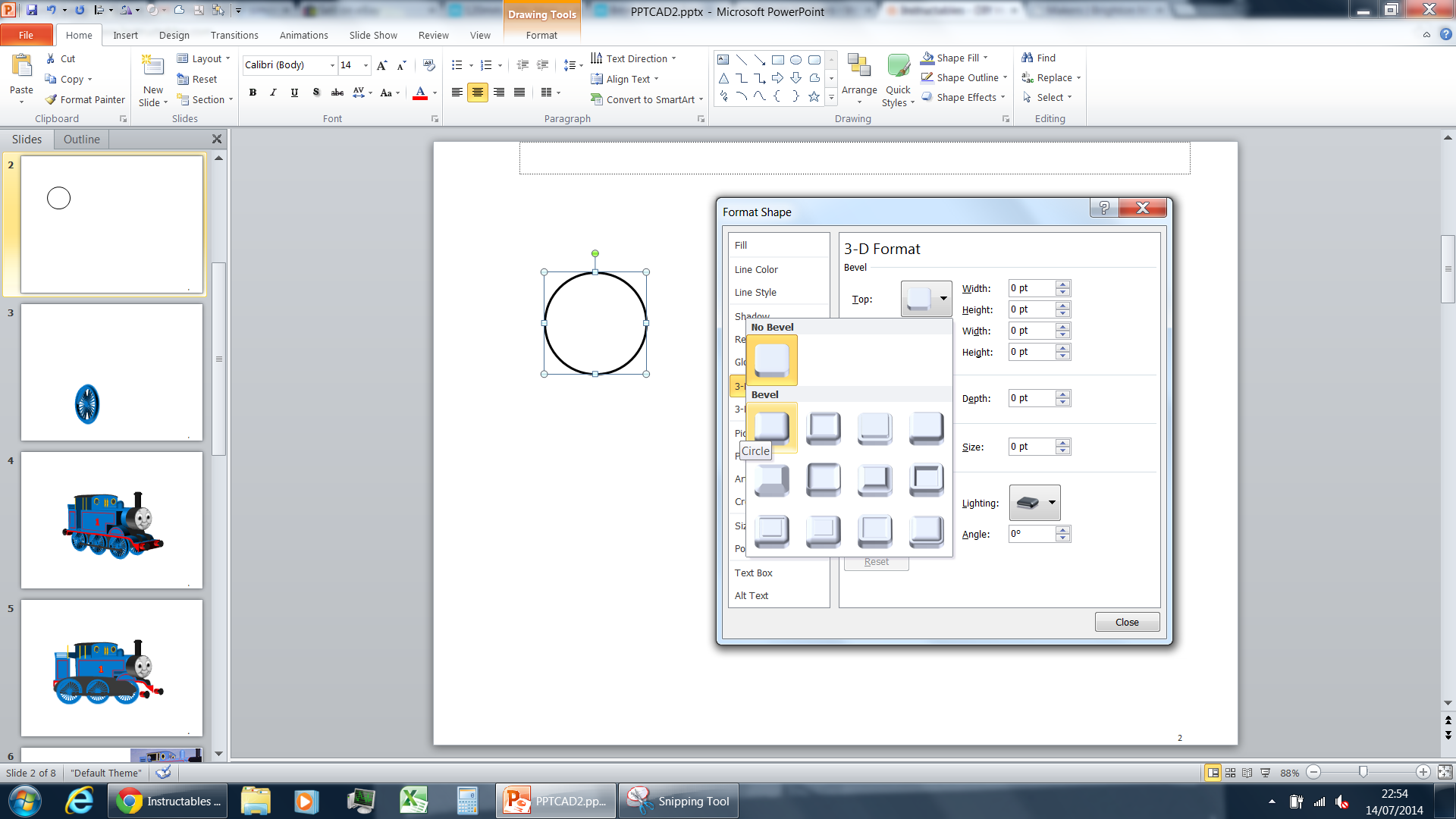Viewport: 1456px width, 819px height.
Task: Click the Paste clipboard icon
Action: point(21,67)
